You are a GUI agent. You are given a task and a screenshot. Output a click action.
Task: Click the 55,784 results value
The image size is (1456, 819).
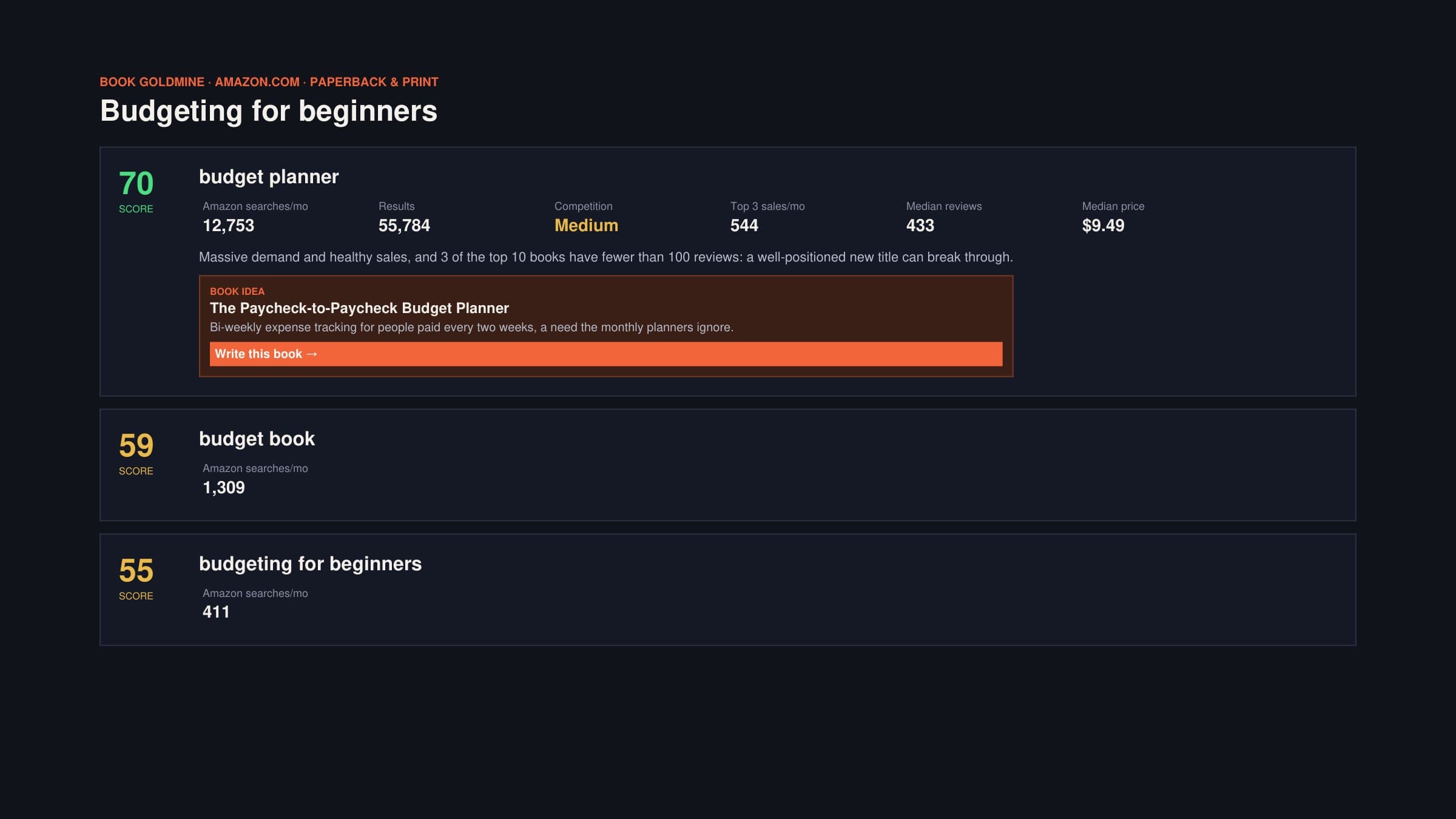click(404, 226)
